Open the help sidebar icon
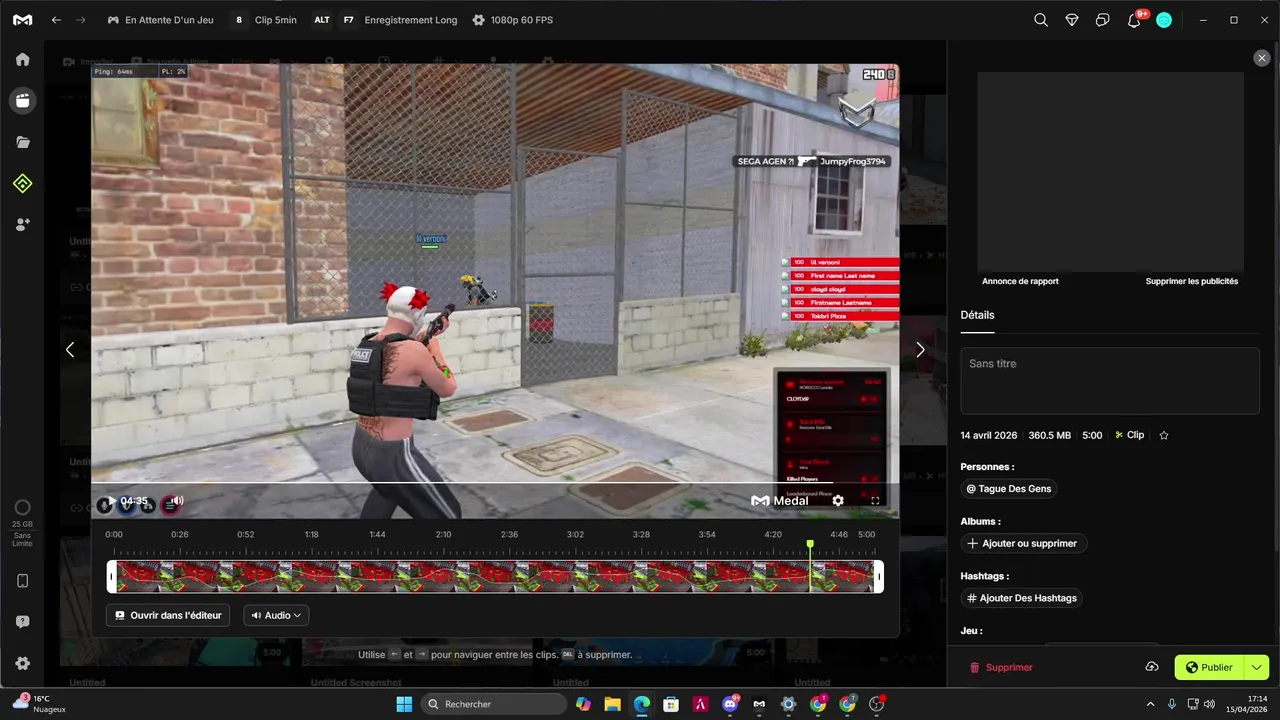 point(22,622)
